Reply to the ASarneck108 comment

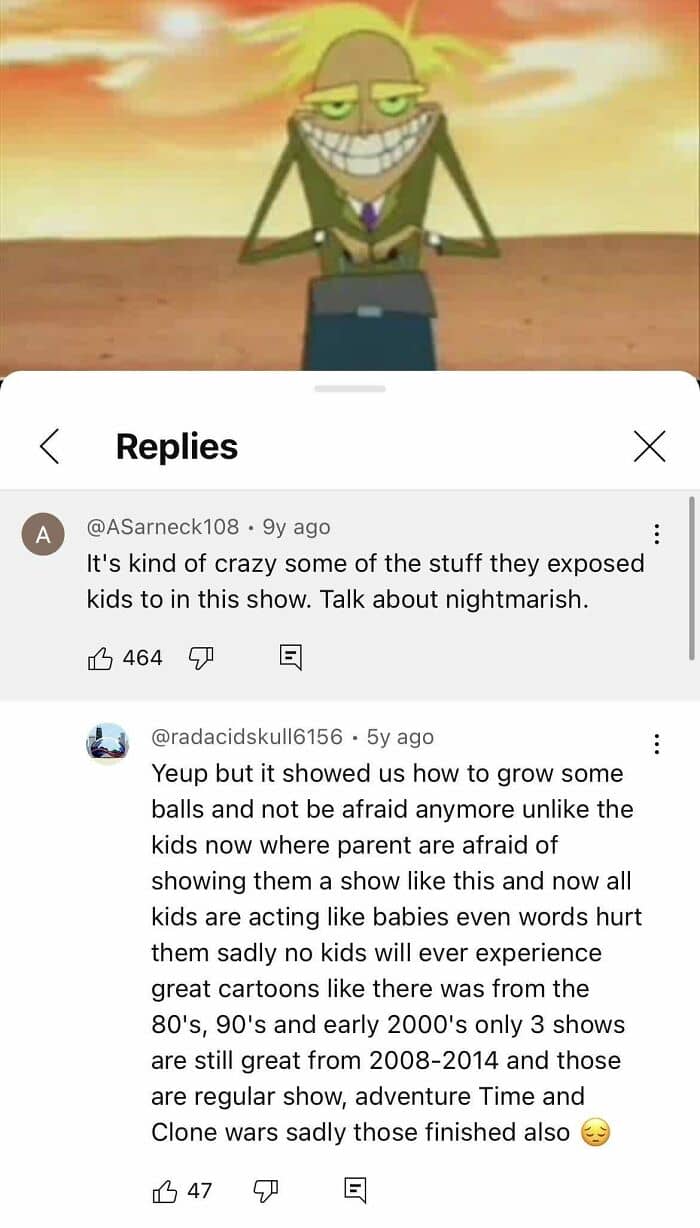click(x=290, y=658)
